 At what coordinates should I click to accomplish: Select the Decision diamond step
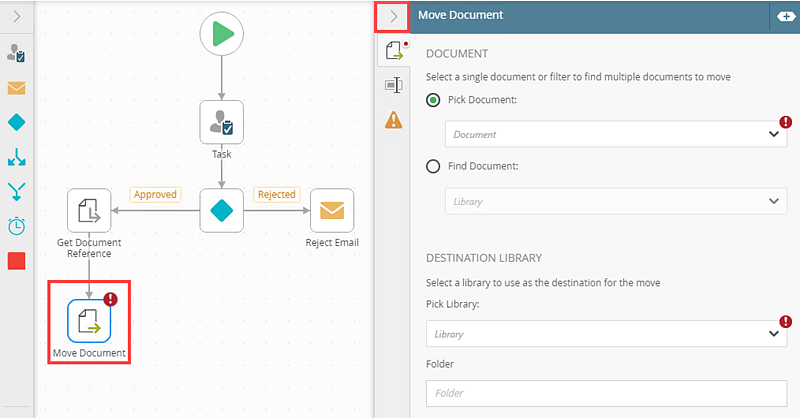click(x=222, y=210)
